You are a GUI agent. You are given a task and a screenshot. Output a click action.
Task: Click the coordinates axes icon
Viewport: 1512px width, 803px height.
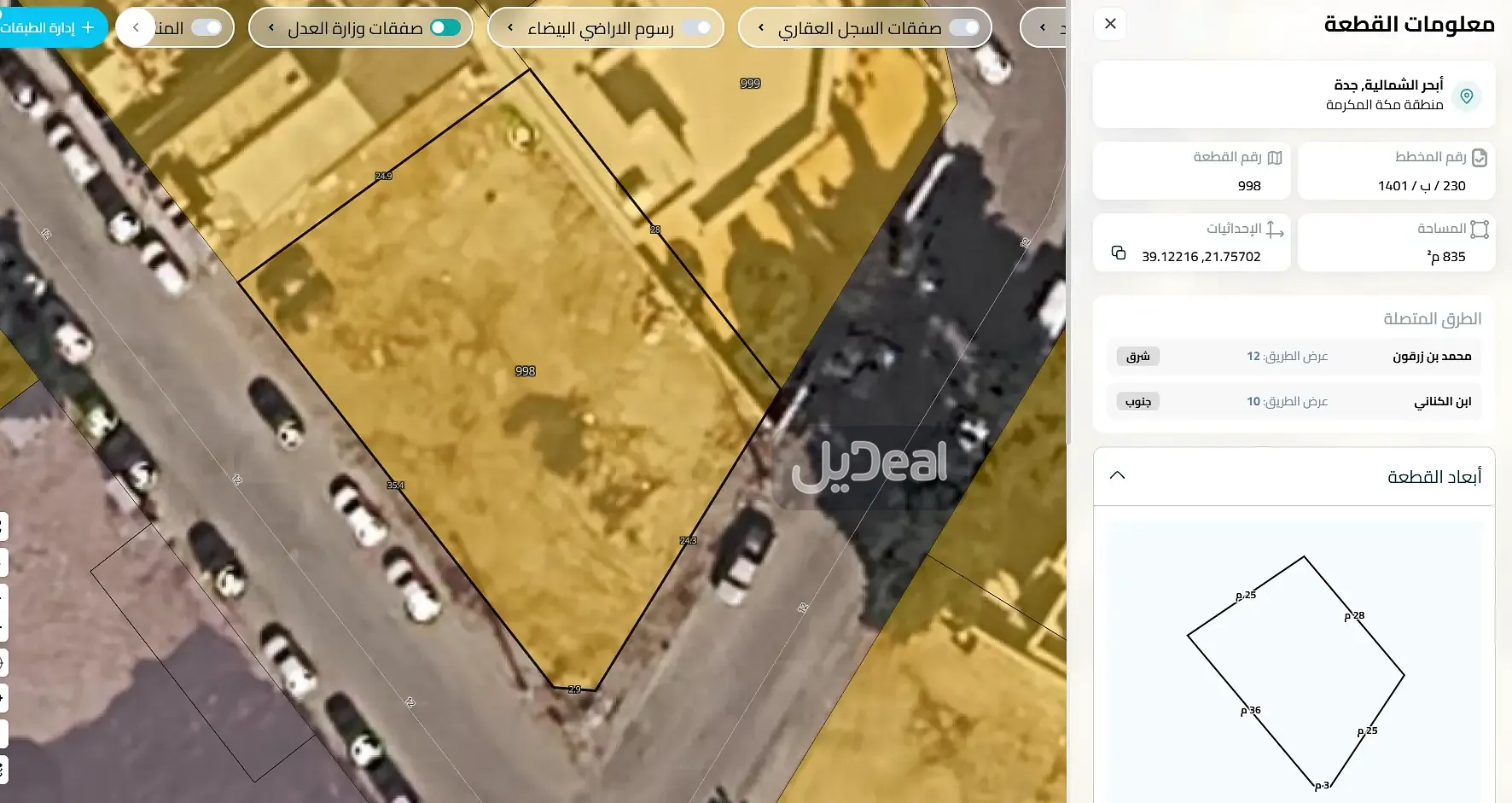click(1275, 230)
